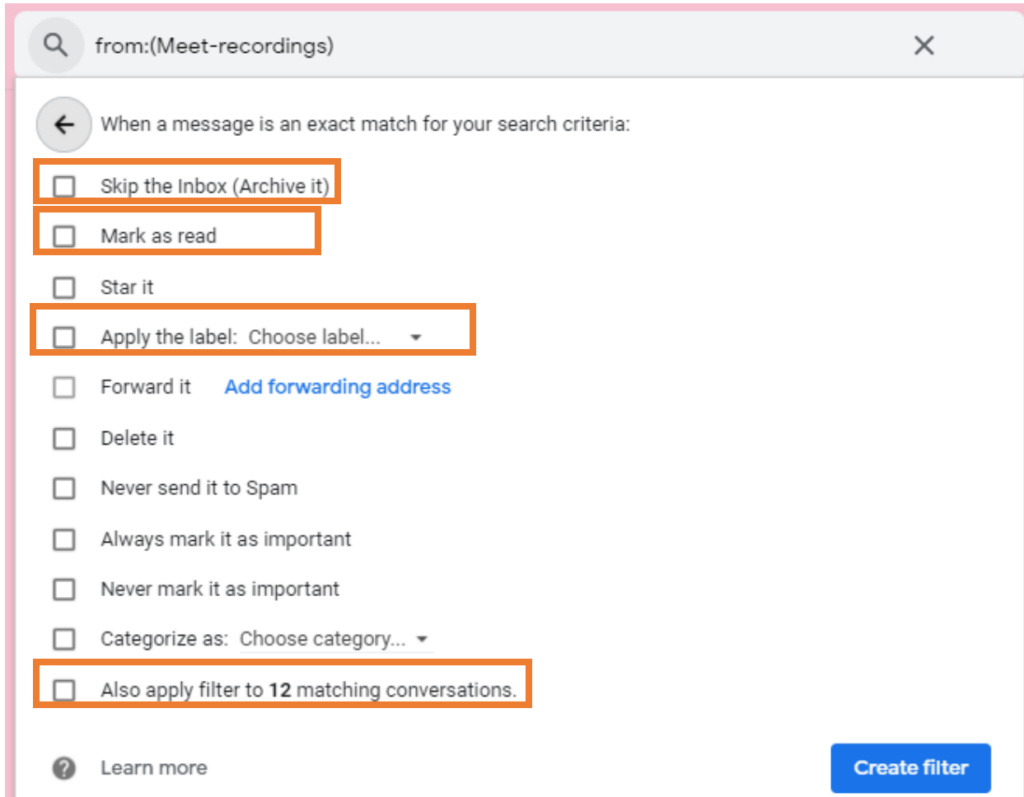Screen dimensions: 1024x797
Task: Check the Categorize as option
Action: tap(64, 639)
